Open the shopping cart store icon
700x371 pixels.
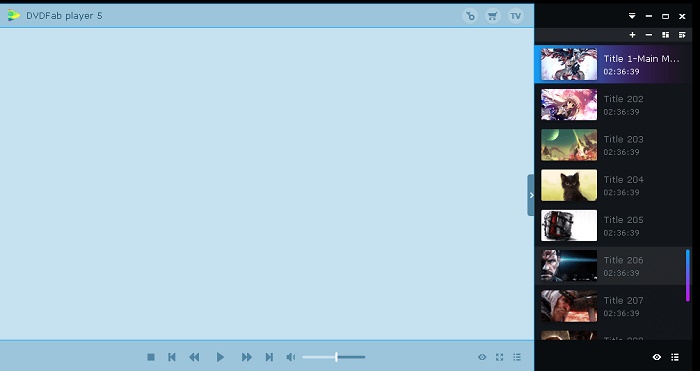[492, 16]
